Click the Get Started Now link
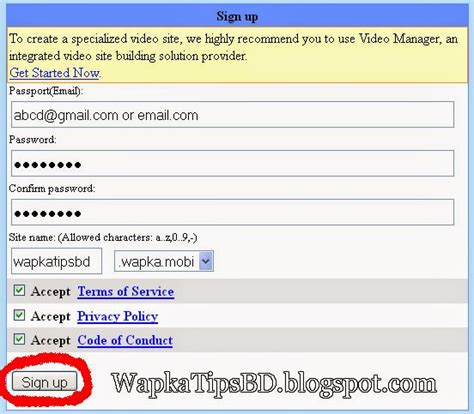The width and height of the screenshot is (474, 414). click(x=54, y=73)
